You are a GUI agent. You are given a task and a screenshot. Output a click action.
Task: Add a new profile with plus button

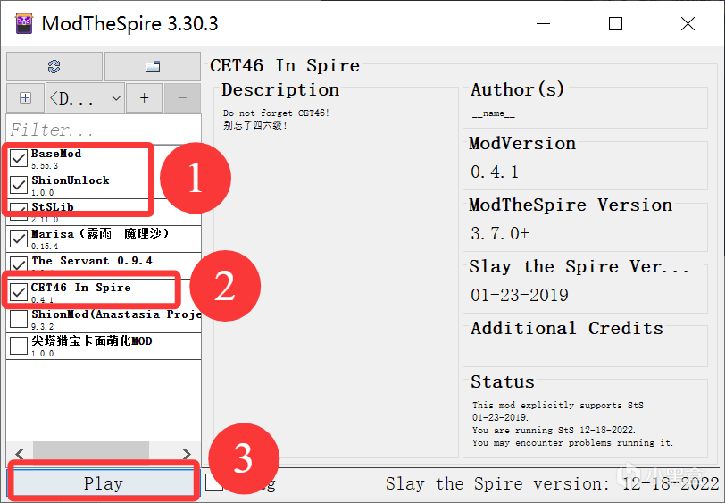click(x=144, y=98)
